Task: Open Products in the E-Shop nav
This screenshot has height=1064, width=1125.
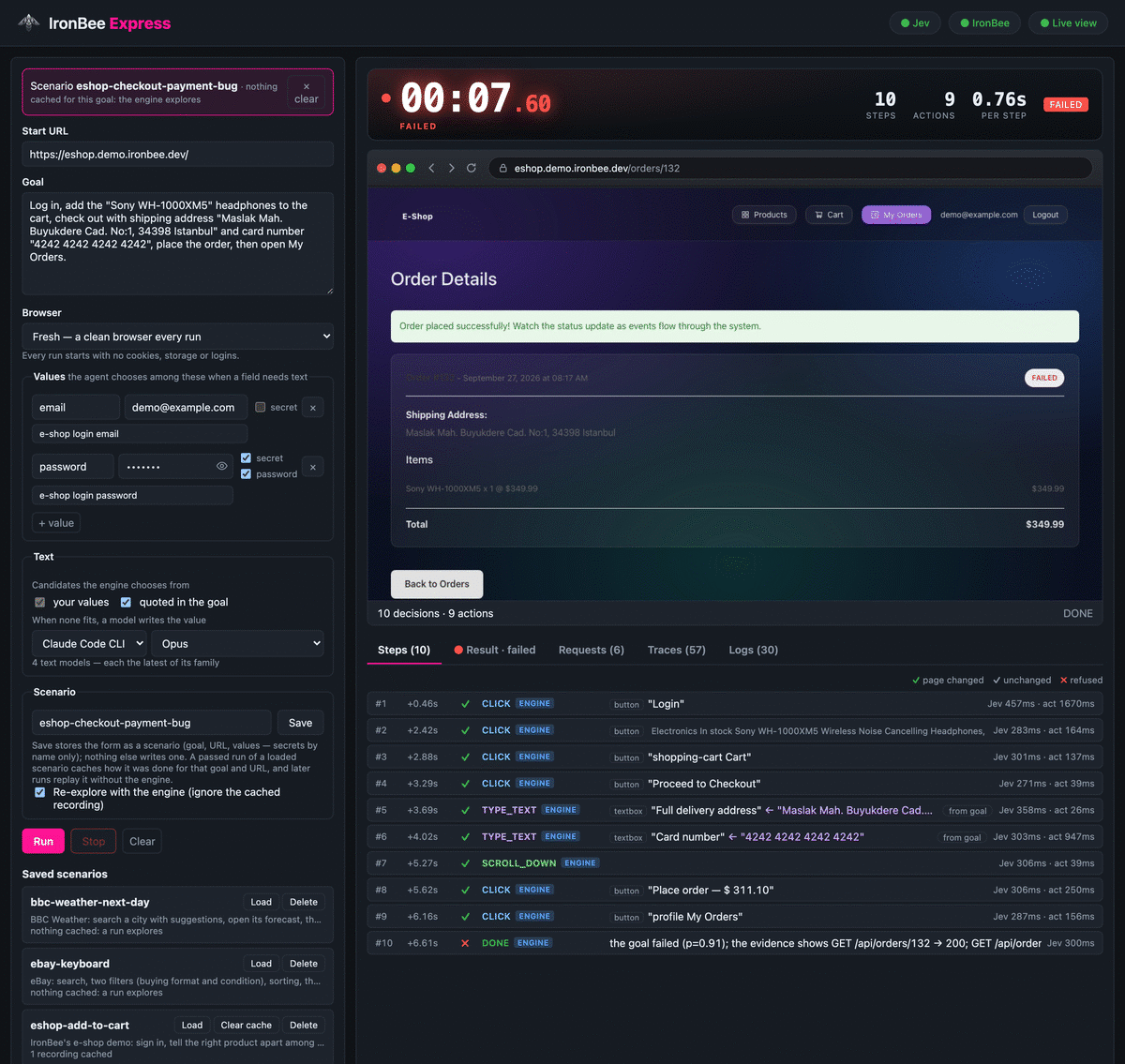Action: pyautogui.click(x=764, y=215)
